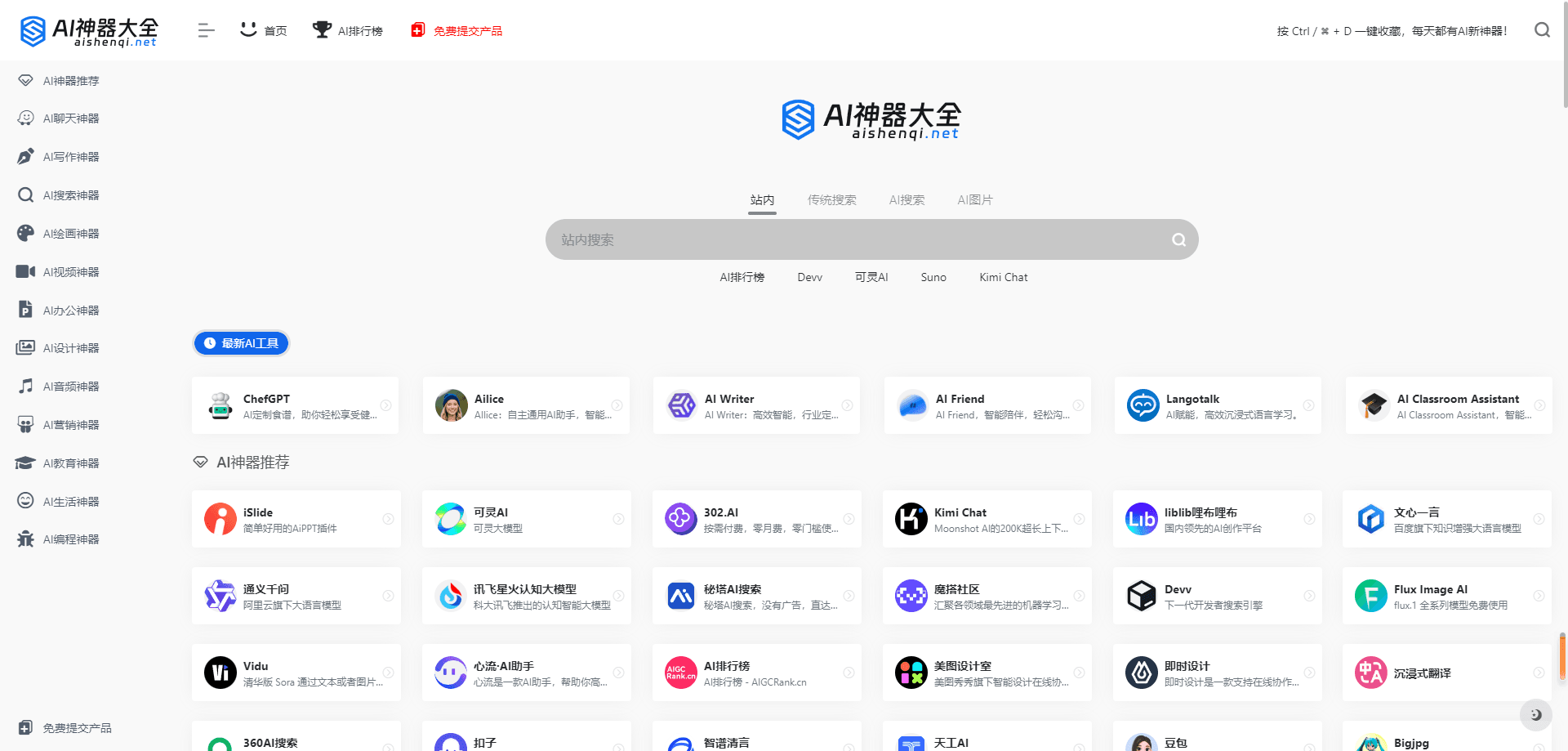This screenshot has height=751, width=1568.
Task: Click the sidebar collapse hamburger icon
Action: [206, 30]
